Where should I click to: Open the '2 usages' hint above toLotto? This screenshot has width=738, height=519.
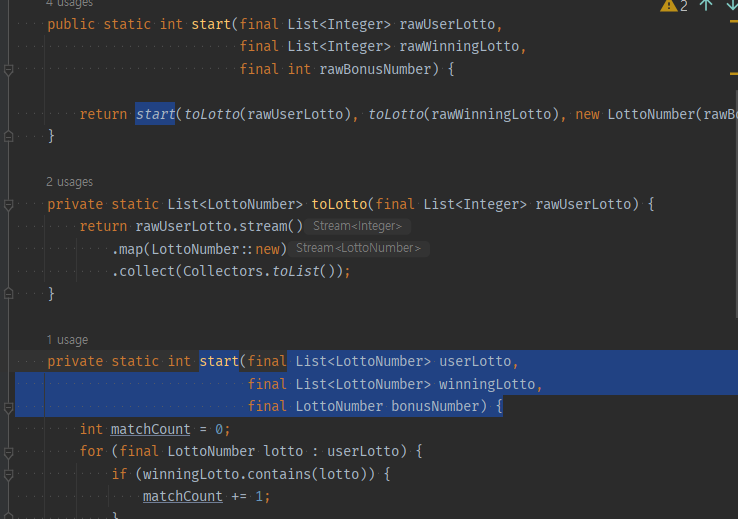coord(70,182)
